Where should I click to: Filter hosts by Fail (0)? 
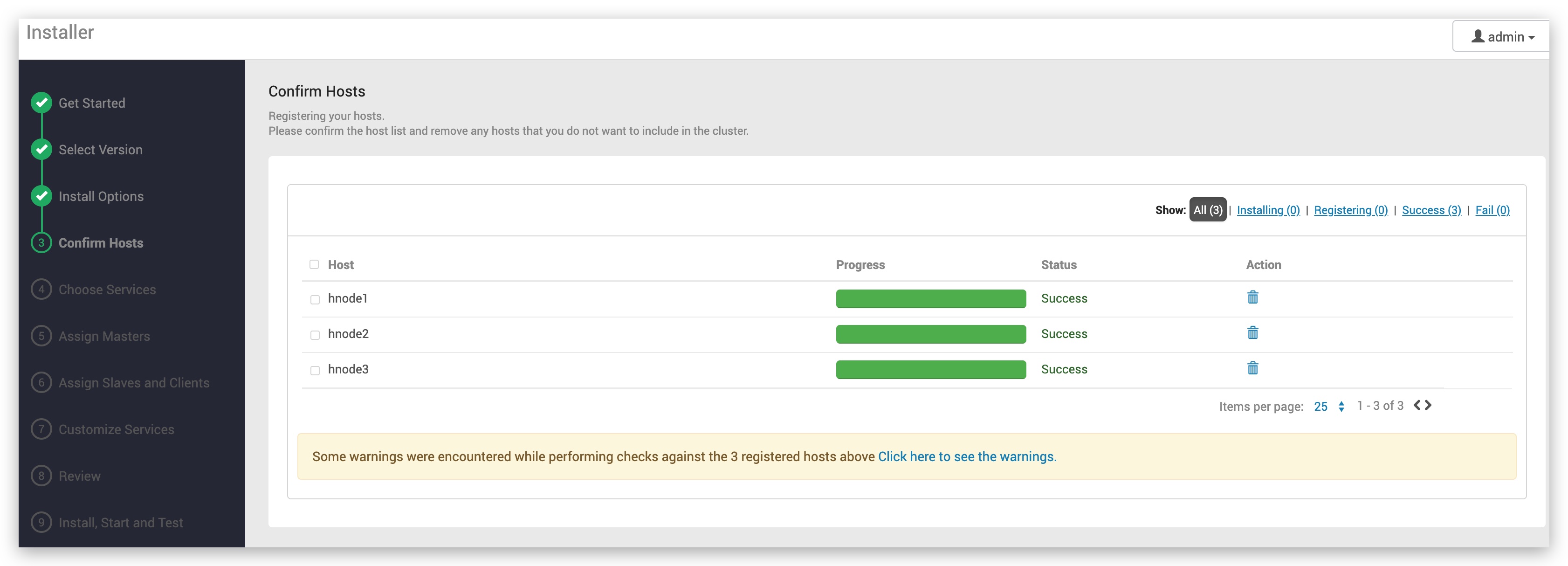1492,210
